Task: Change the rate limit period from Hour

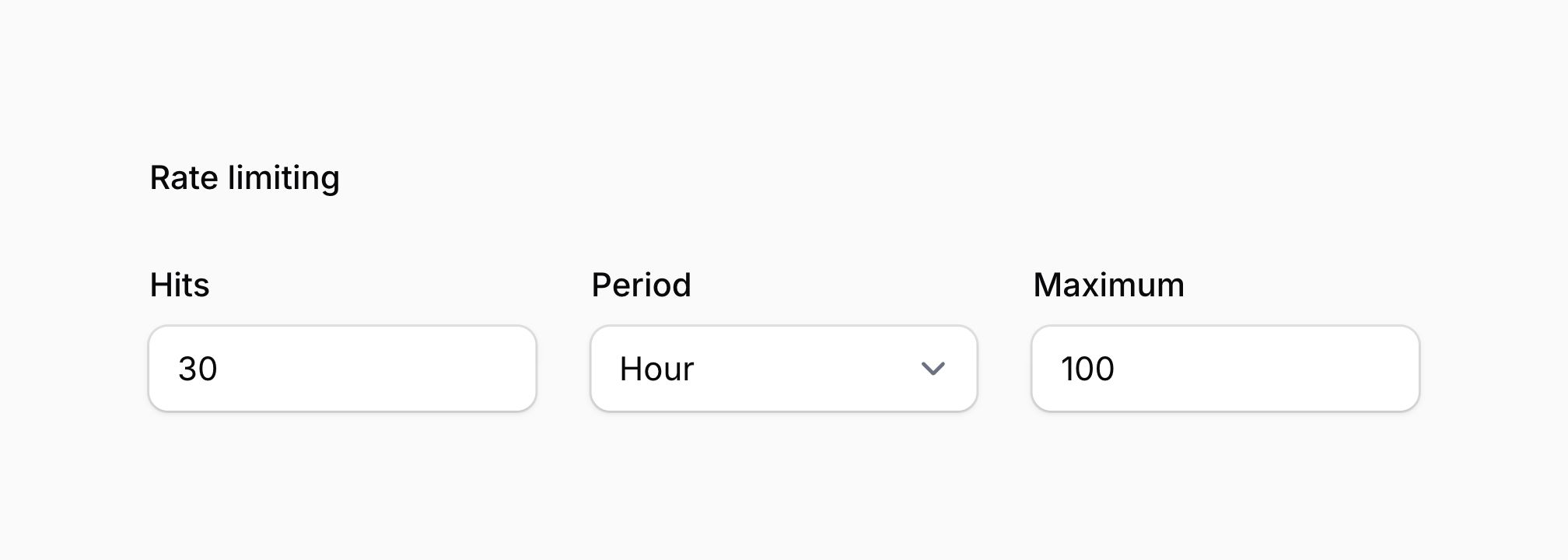Action: tap(783, 369)
